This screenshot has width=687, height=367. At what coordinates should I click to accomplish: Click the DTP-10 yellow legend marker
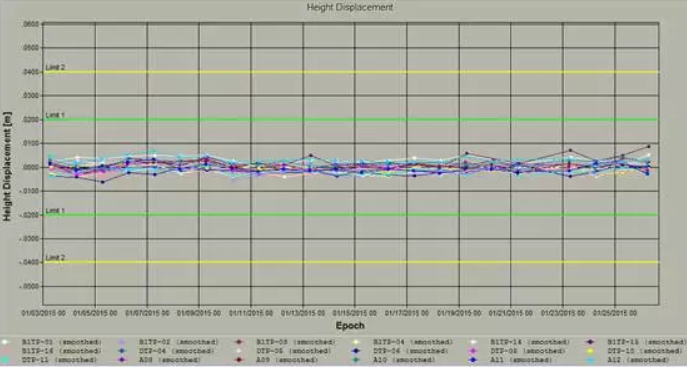click(590, 351)
